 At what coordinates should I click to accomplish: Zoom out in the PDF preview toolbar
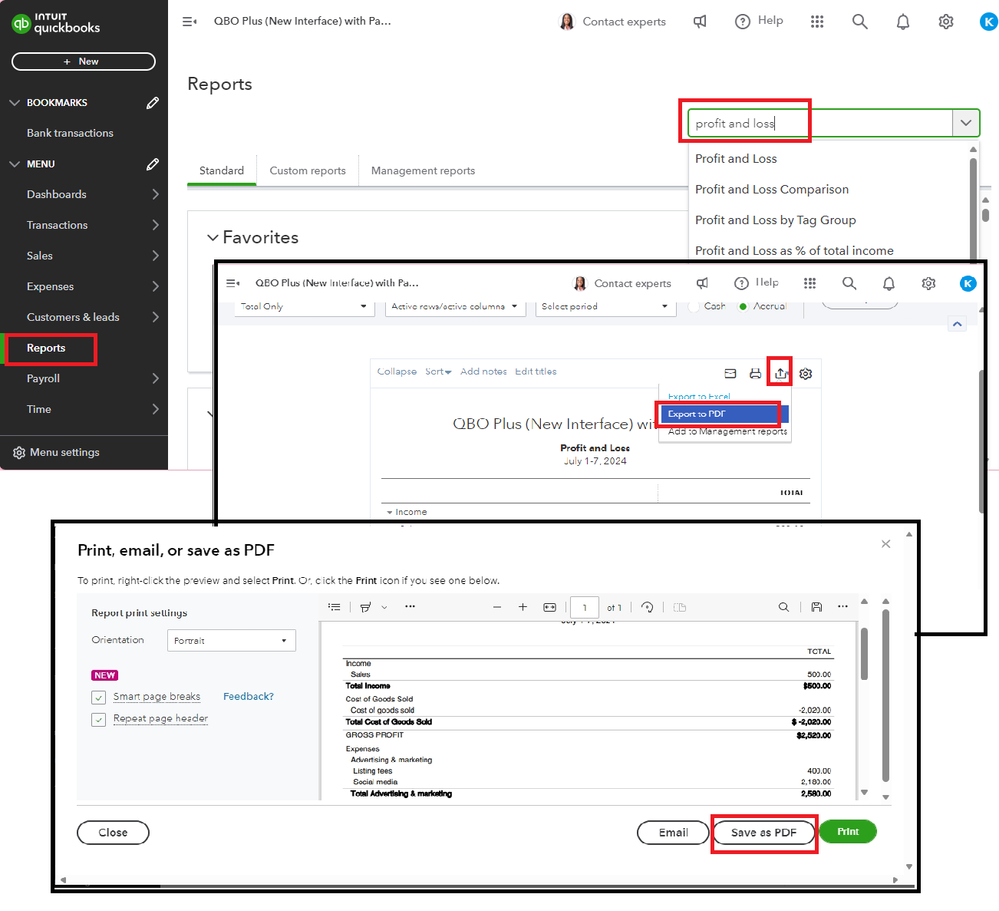point(497,607)
